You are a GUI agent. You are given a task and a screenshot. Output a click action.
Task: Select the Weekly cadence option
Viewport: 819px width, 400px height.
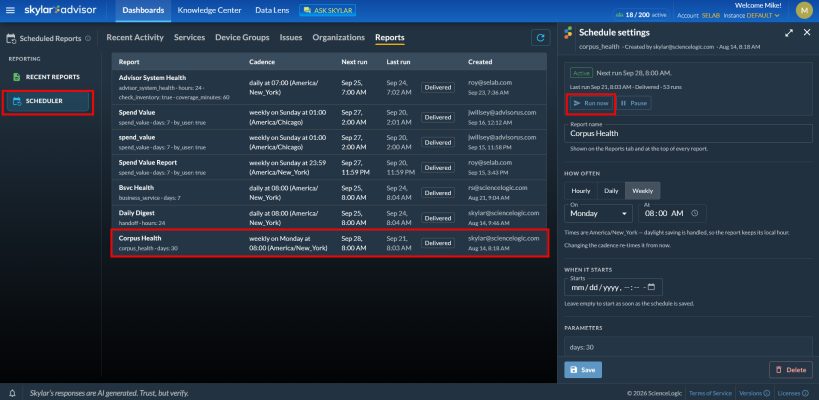point(642,191)
